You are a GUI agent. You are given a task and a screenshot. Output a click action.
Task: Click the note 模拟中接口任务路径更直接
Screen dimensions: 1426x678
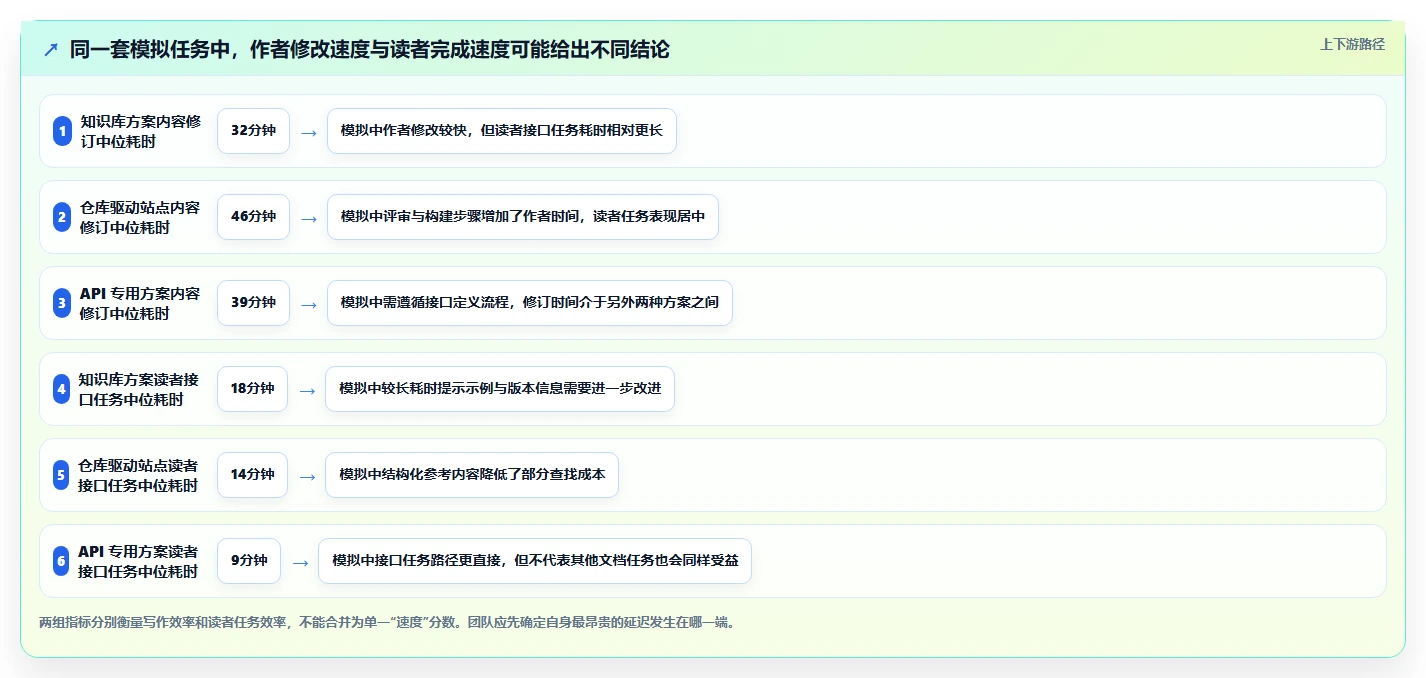pos(535,561)
